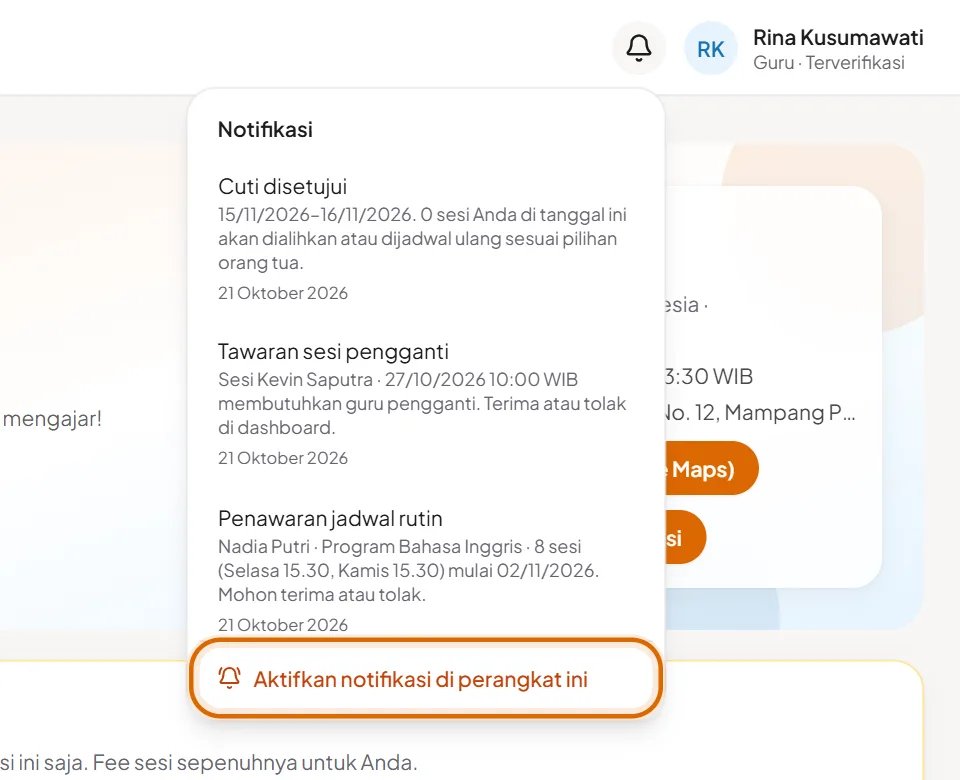Click the user name Rina Kusumawati
Viewport: 960px width, 780px height.
[838, 37]
